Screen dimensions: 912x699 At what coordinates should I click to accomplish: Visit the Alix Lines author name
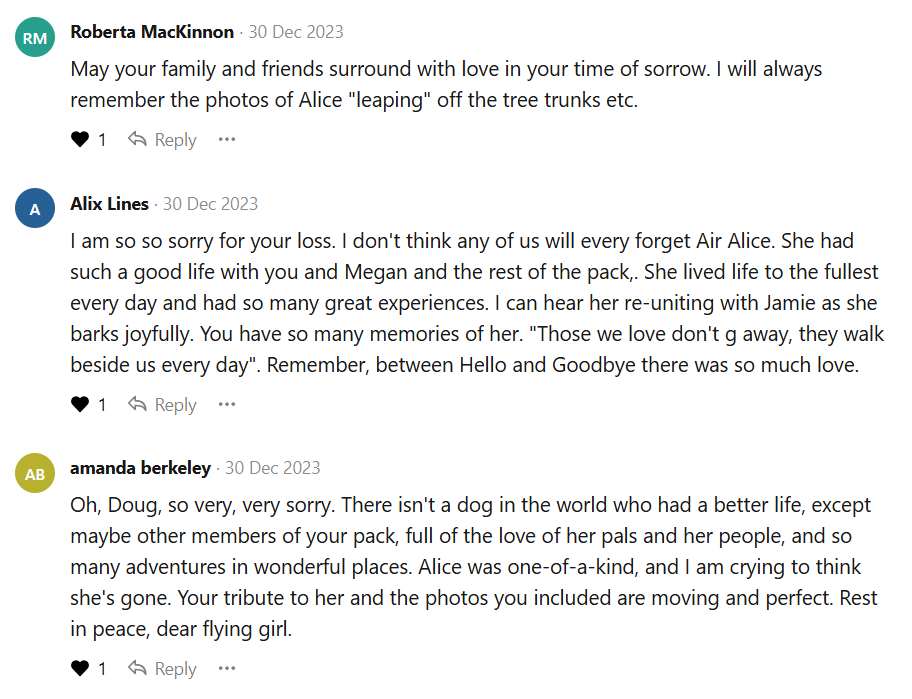[109, 204]
